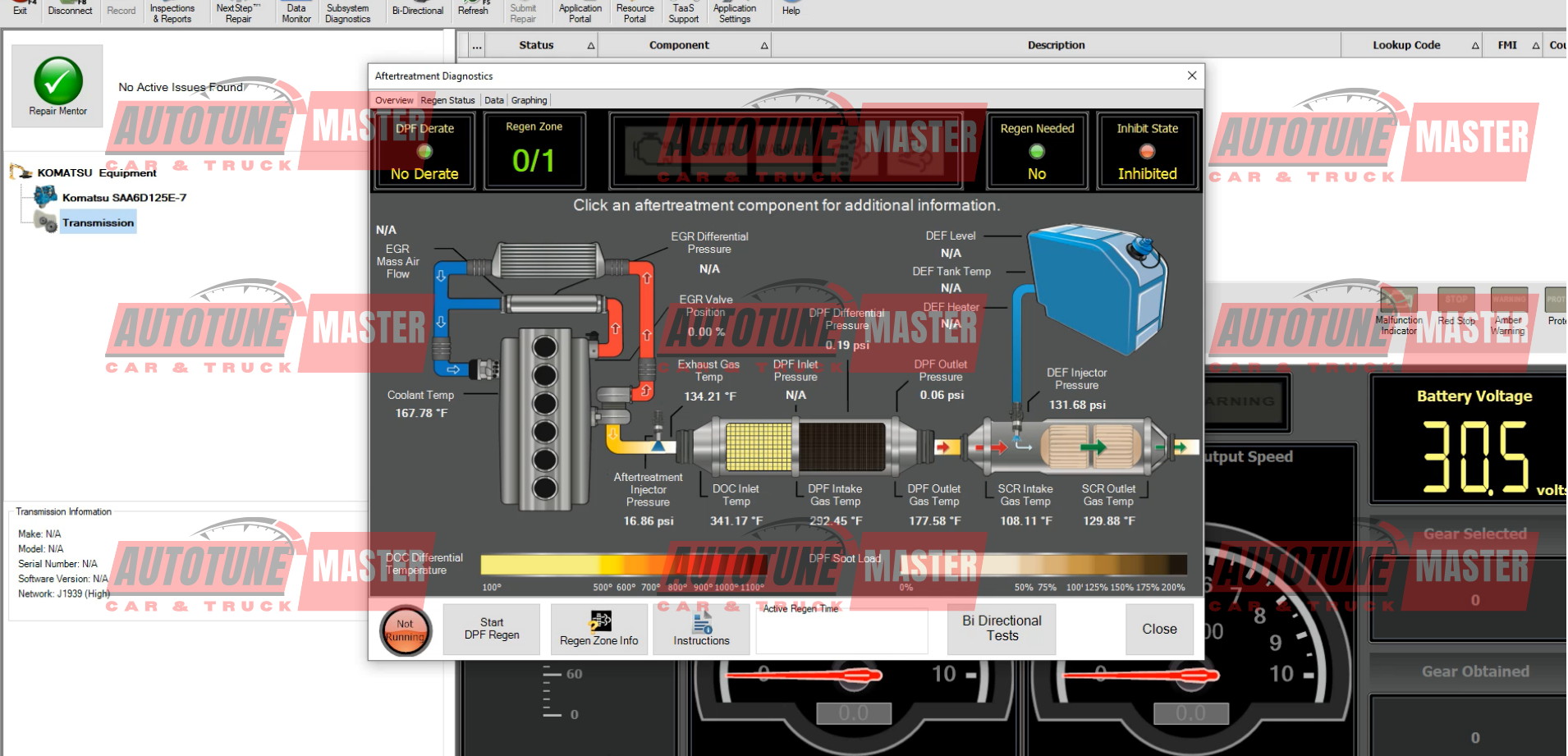Click the DOC filter component
The height and width of the screenshot is (756, 1568).
(757, 446)
